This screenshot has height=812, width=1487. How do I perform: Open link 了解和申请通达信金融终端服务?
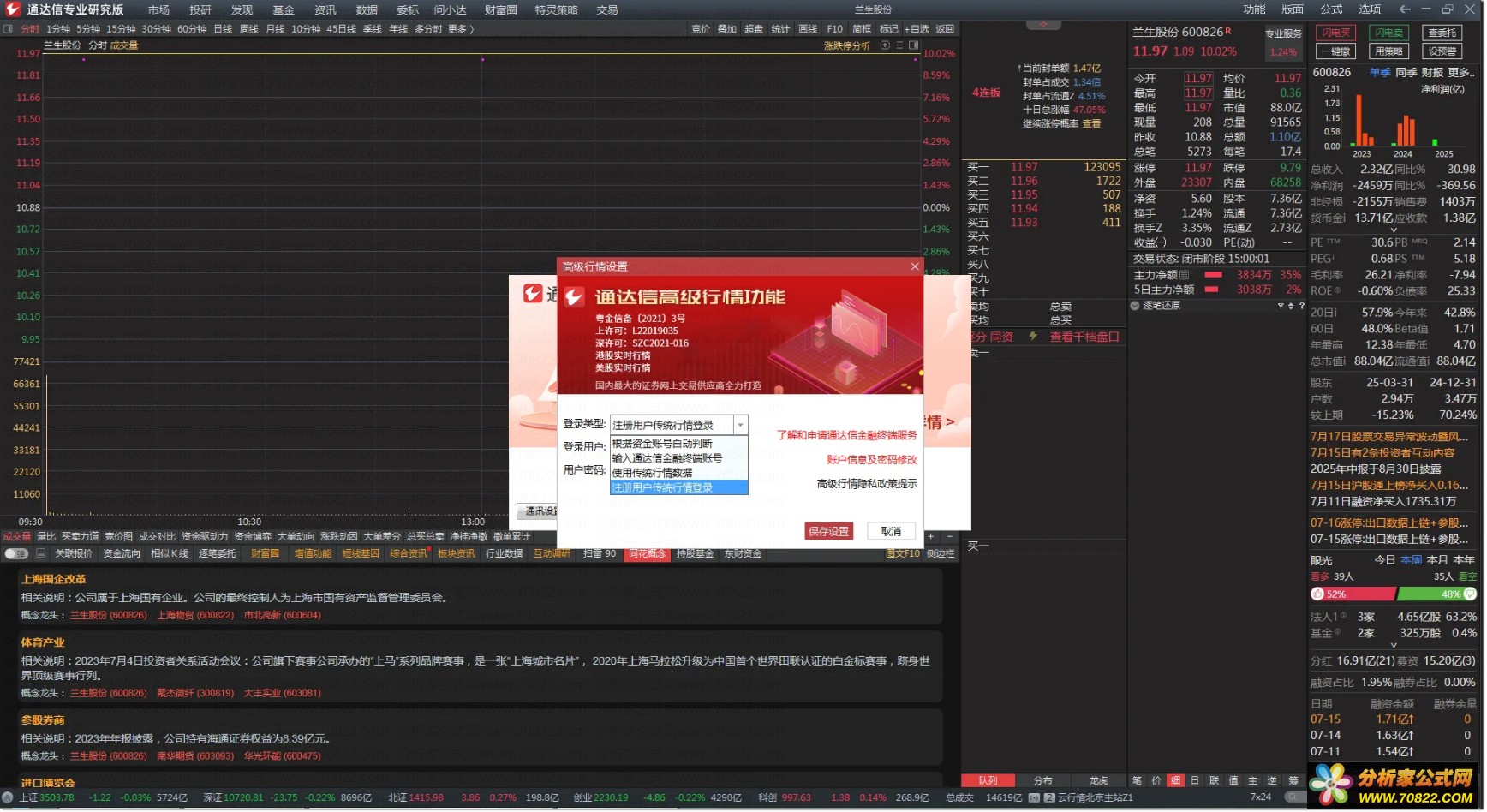[846, 435]
